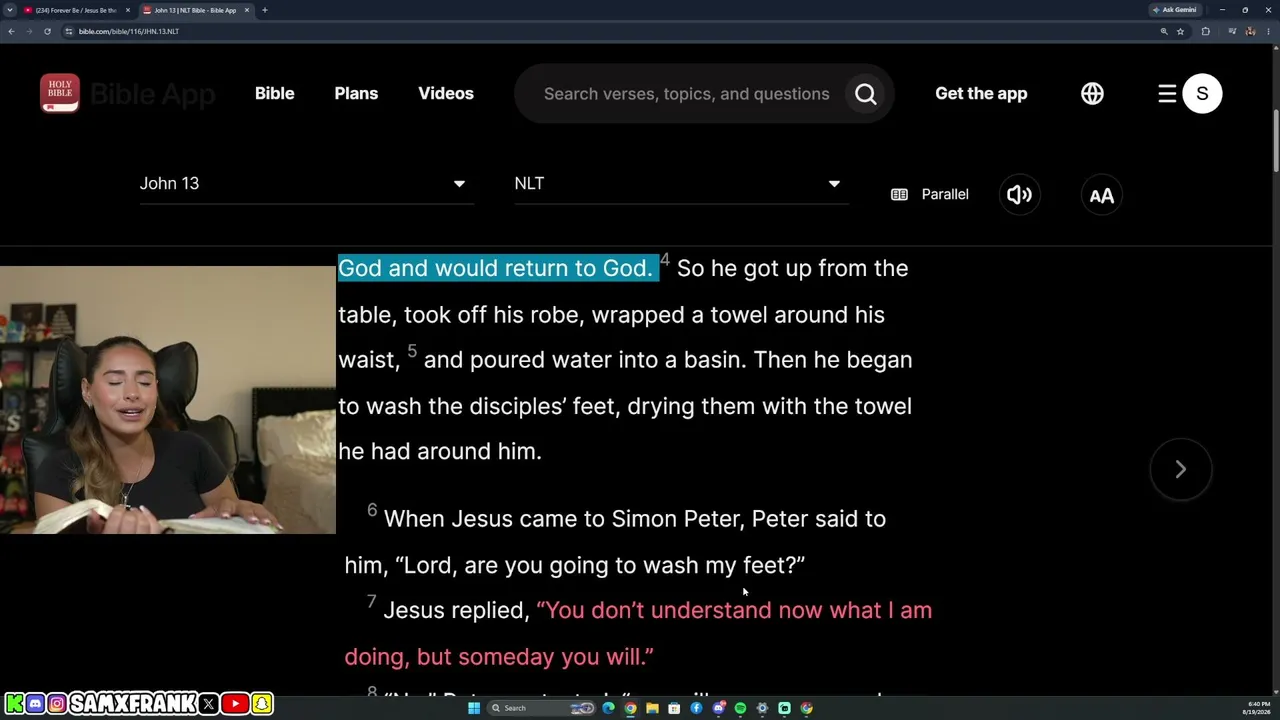Open the browser extensions puzzle icon
The width and height of the screenshot is (1280, 720).
1205,31
